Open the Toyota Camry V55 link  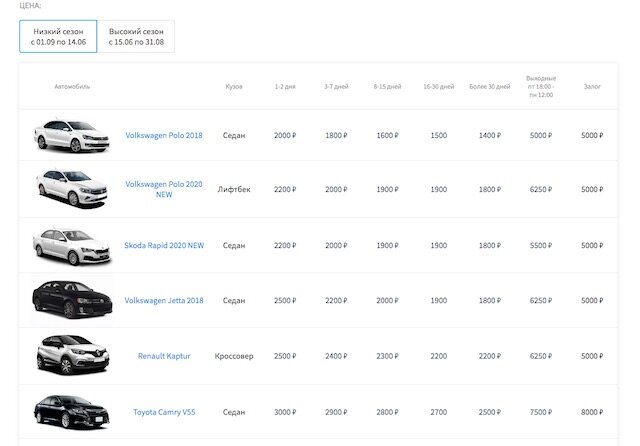[164, 412]
